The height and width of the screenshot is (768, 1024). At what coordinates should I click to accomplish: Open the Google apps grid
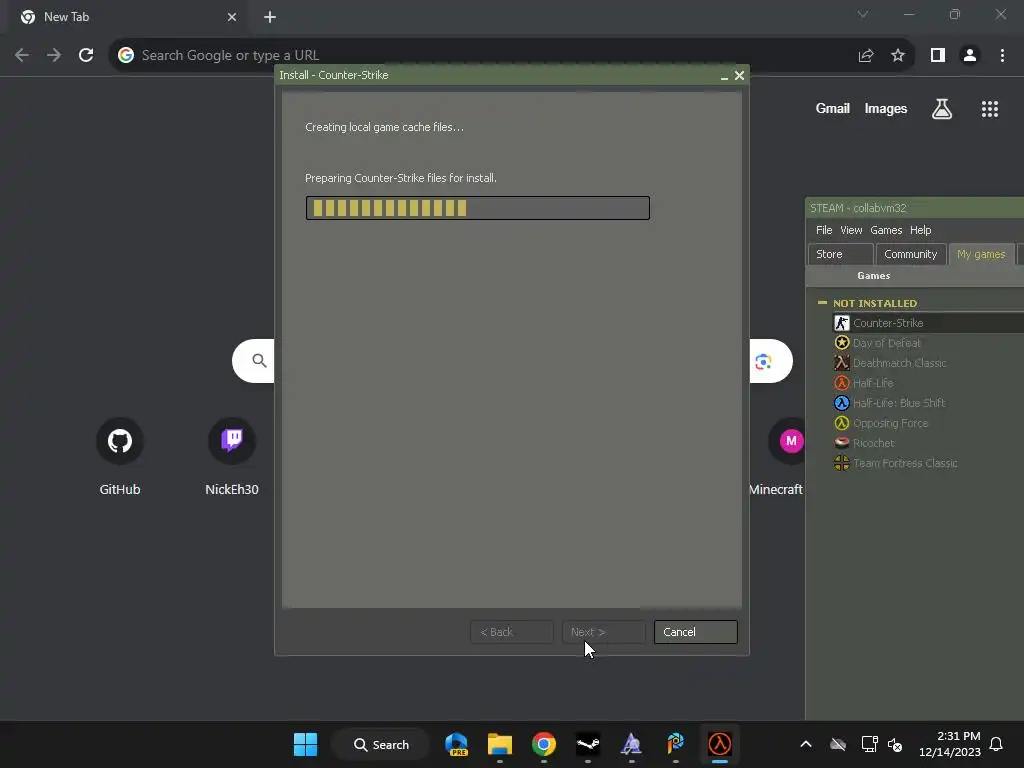tap(989, 108)
